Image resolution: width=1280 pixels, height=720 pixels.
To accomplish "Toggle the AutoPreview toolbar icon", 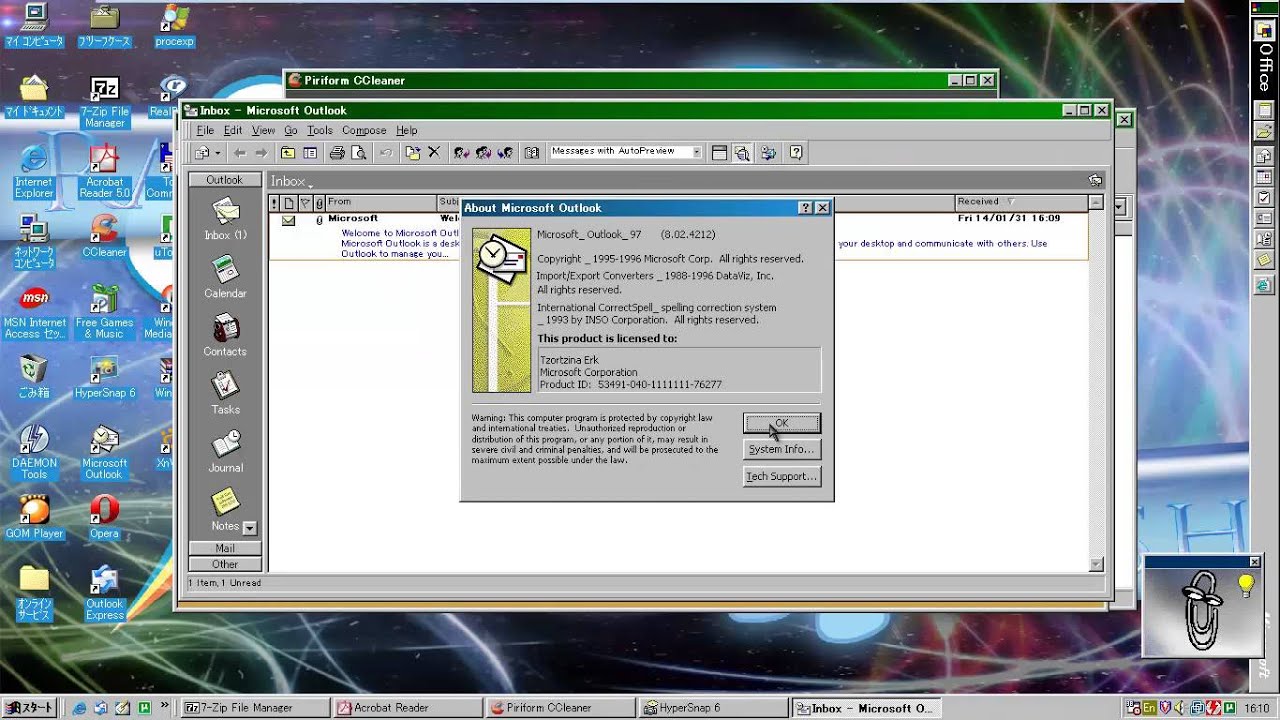I will [x=741, y=153].
